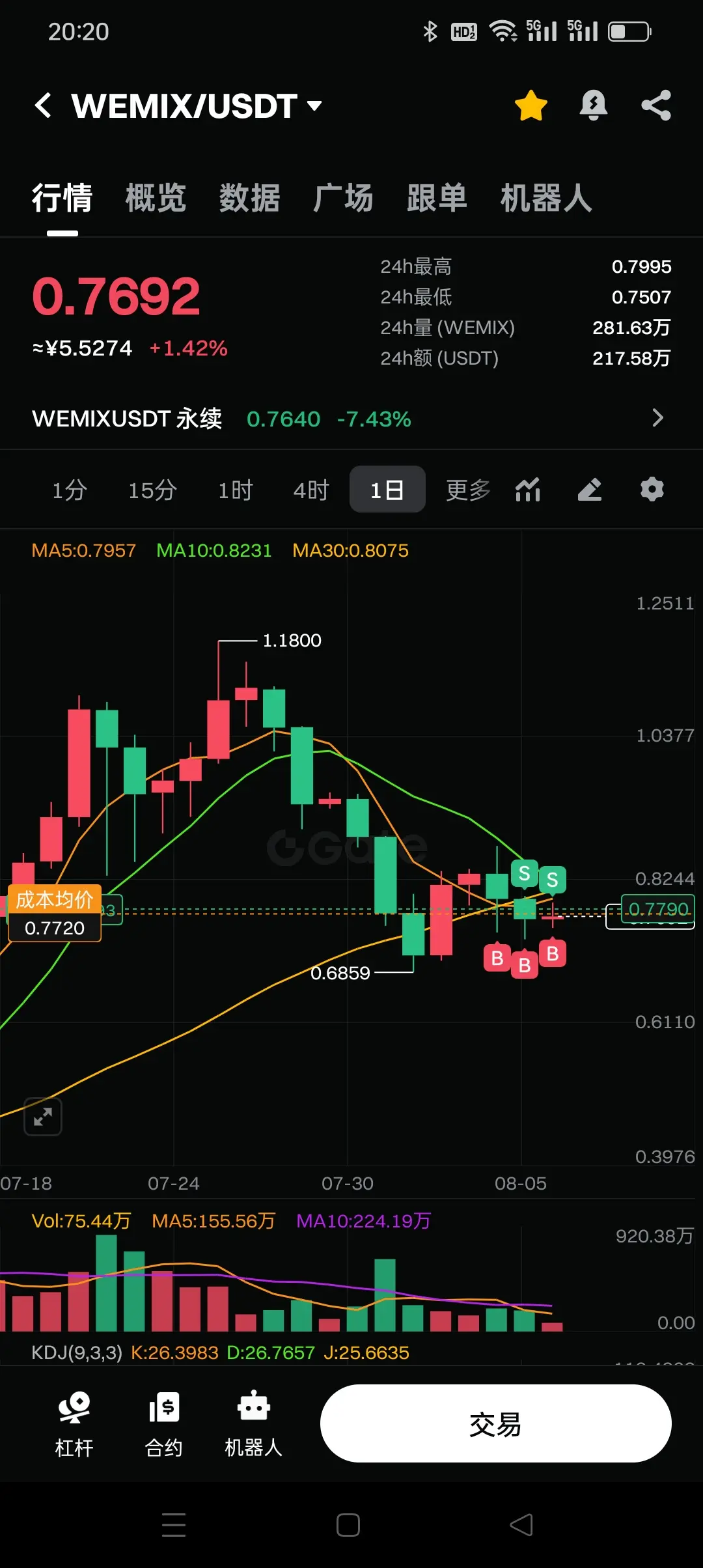
Task: Tap Android back triangle button
Action: coord(521,1525)
